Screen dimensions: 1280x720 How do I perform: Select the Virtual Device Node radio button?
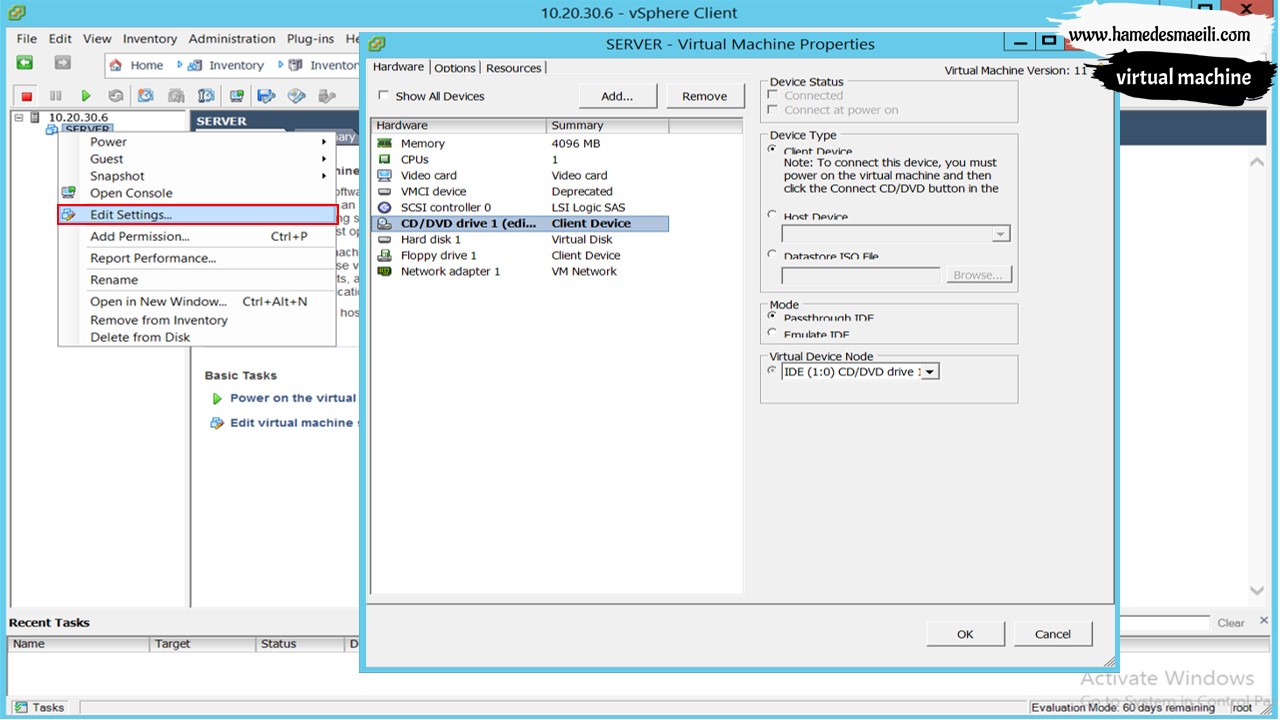[772, 370]
